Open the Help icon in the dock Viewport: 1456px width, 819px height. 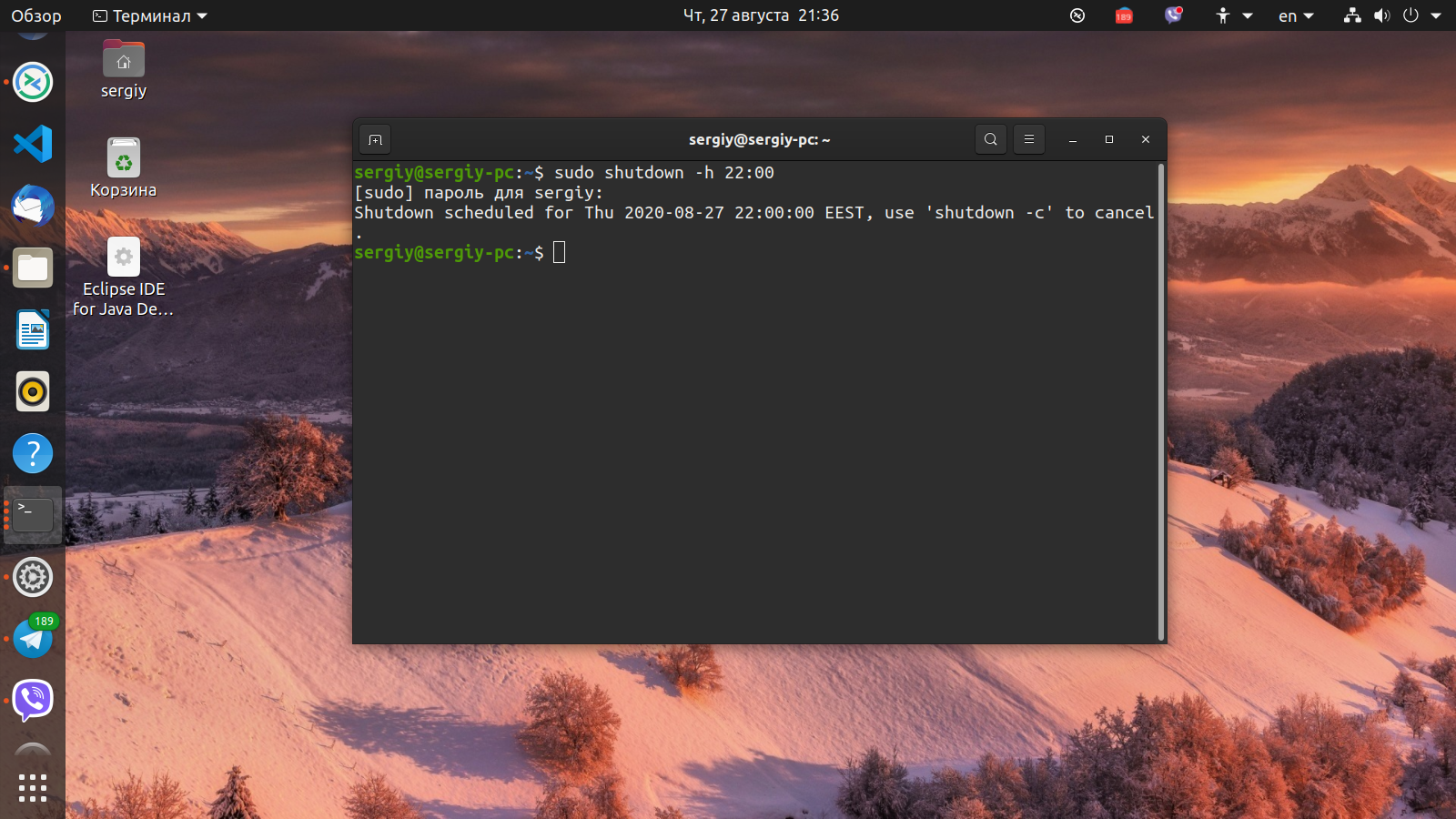pyautogui.click(x=33, y=453)
